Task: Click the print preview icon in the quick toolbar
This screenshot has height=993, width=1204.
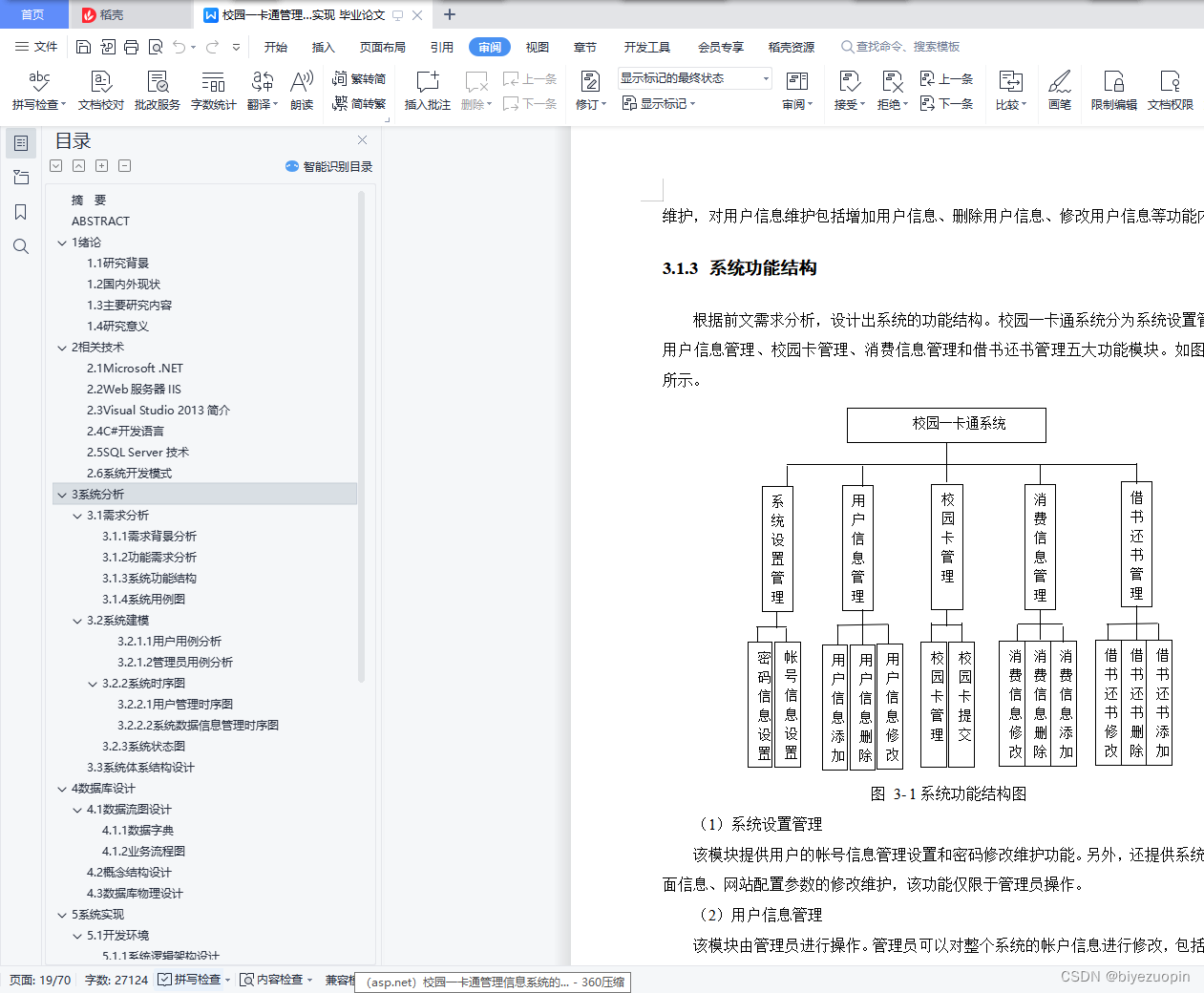Action: coord(155,47)
